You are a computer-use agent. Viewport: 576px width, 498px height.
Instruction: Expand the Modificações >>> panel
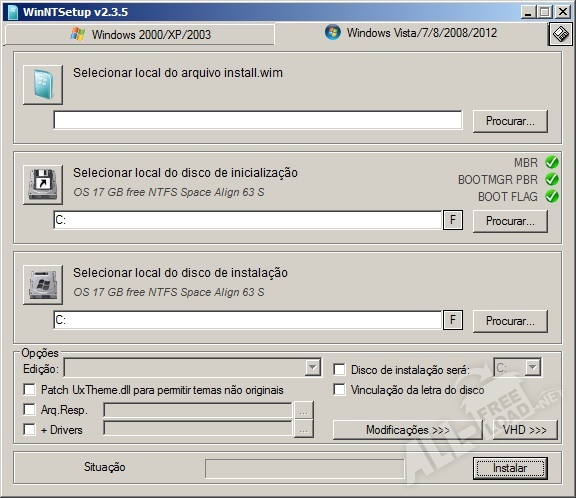tap(408, 430)
